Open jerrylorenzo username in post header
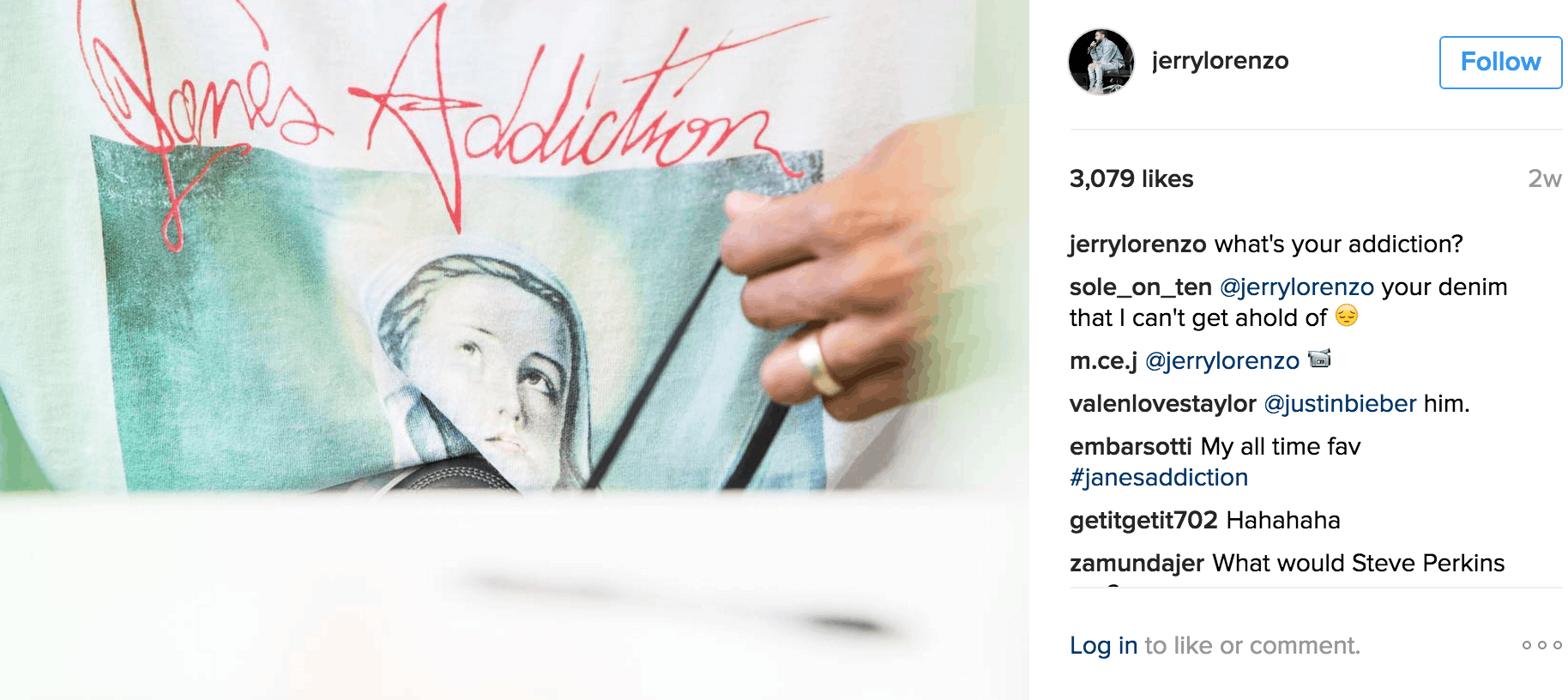The image size is (1568, 700). [x=1220, y=61]
